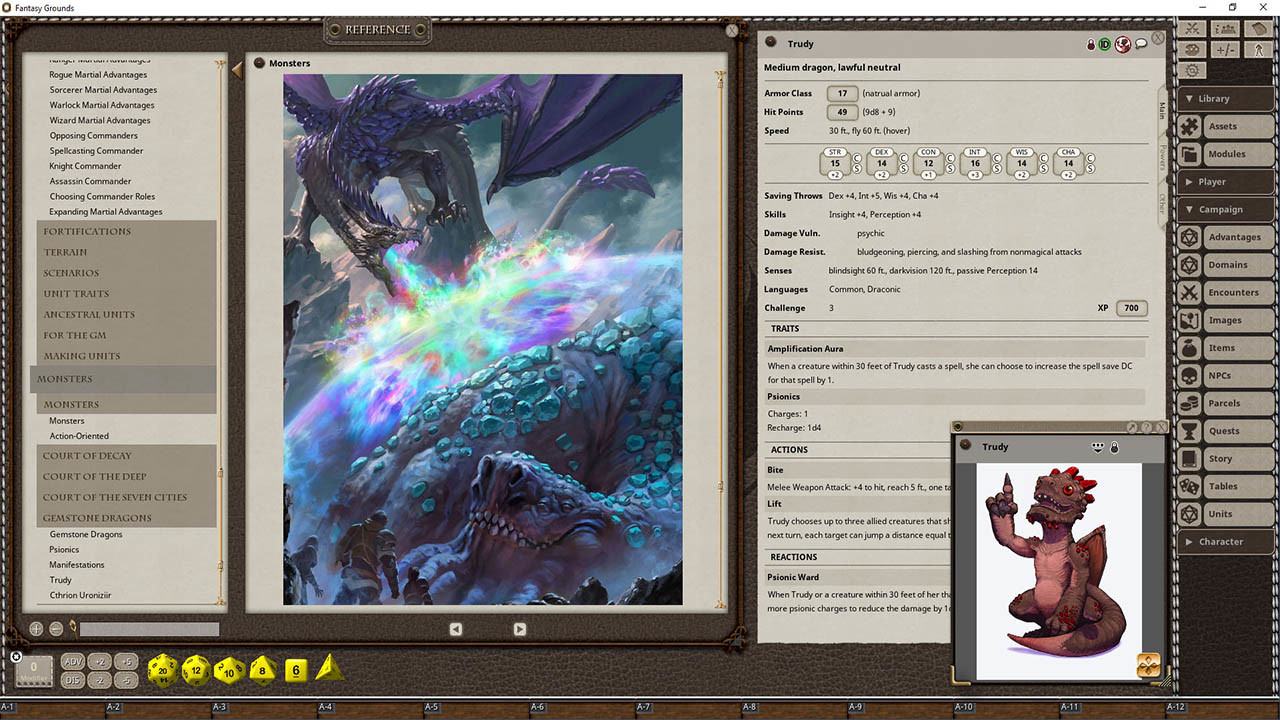Go to next reference page arrow

point(519,629)
